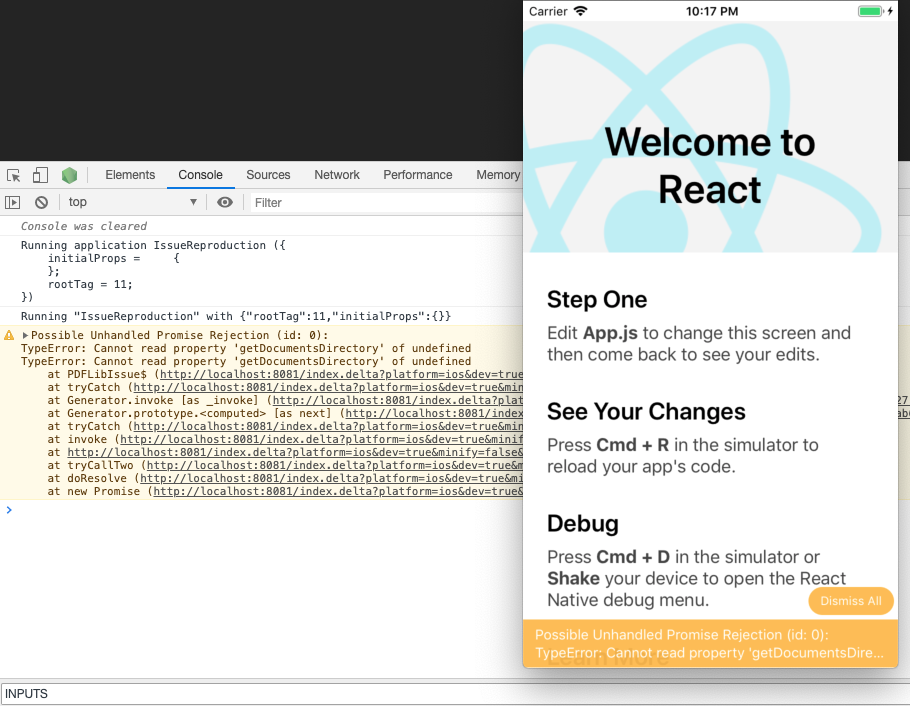Go to the Network tab

pos(337,175)
